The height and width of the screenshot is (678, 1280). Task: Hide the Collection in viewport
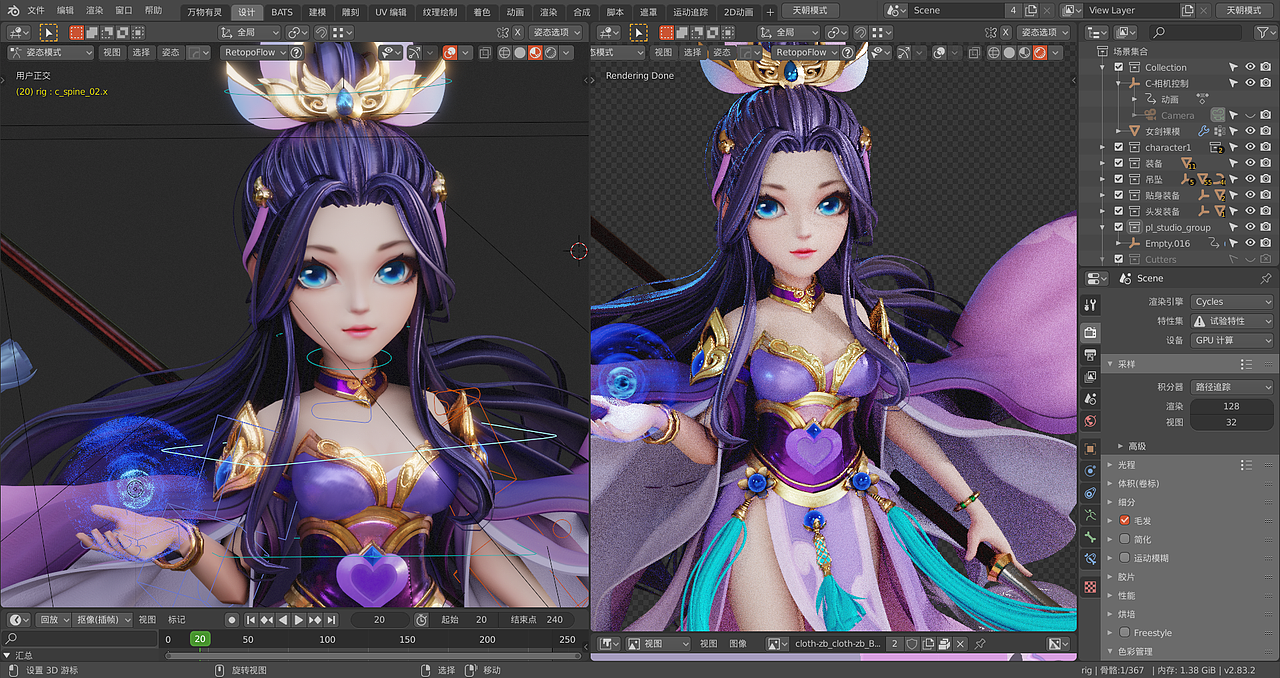coord(1250,67)
